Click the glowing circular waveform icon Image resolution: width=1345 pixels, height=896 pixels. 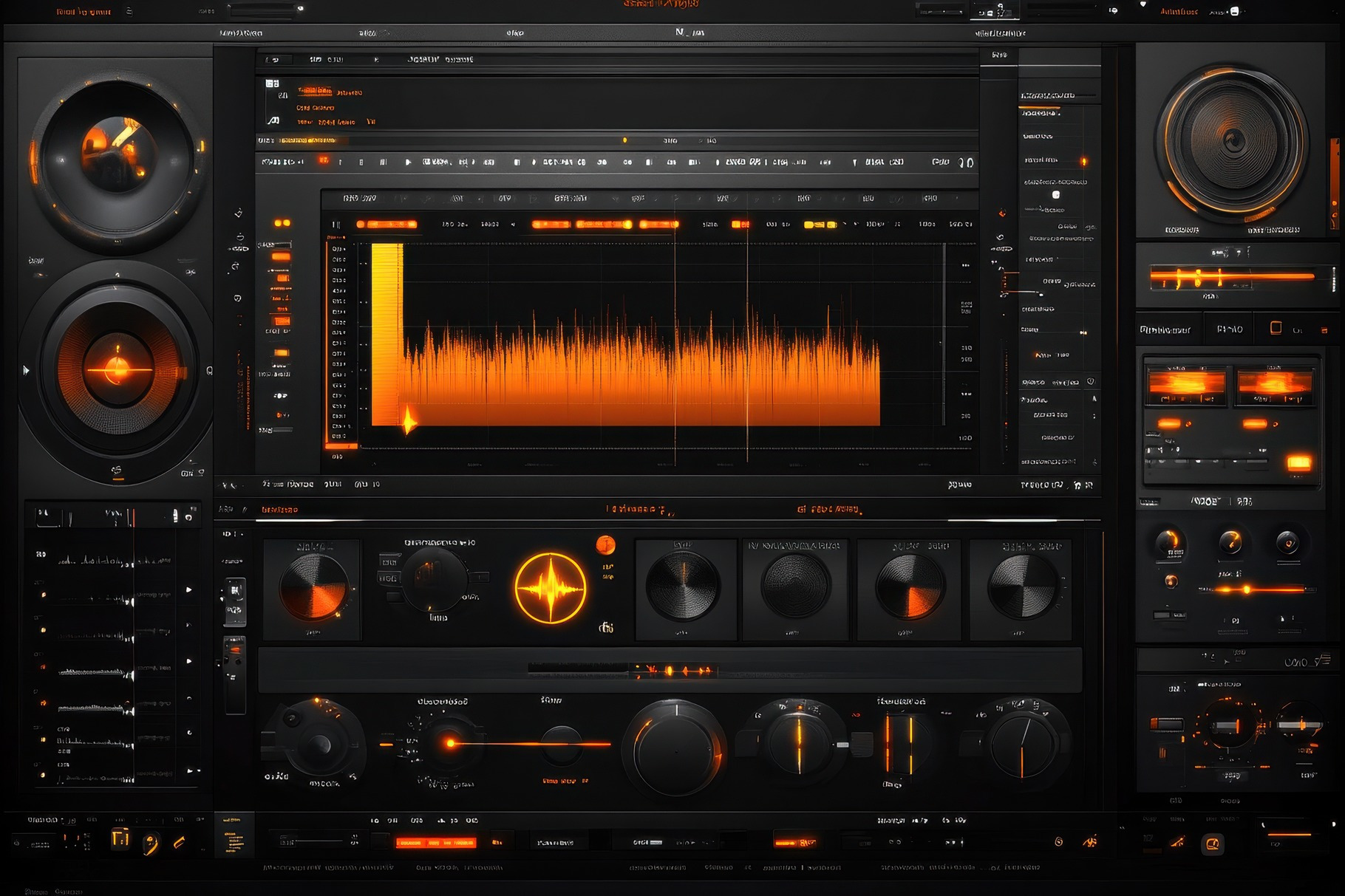(551, 589)
